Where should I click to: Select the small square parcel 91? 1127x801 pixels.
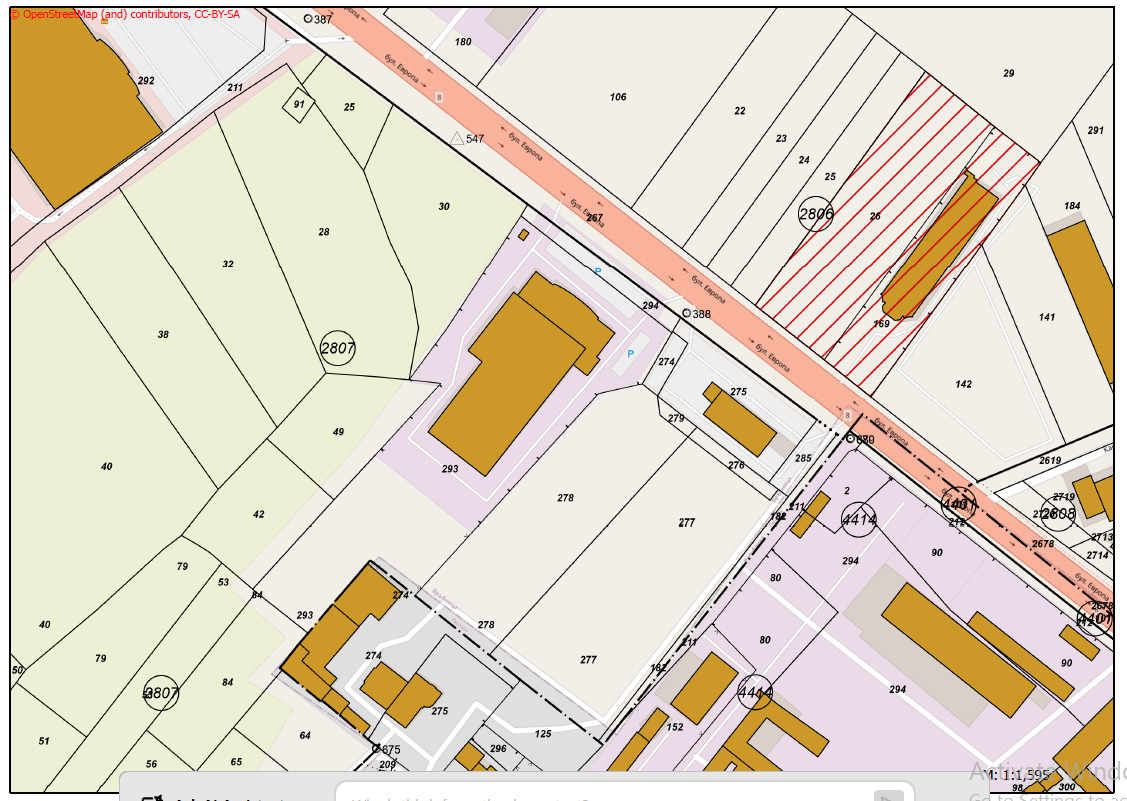tap(298, 104)
